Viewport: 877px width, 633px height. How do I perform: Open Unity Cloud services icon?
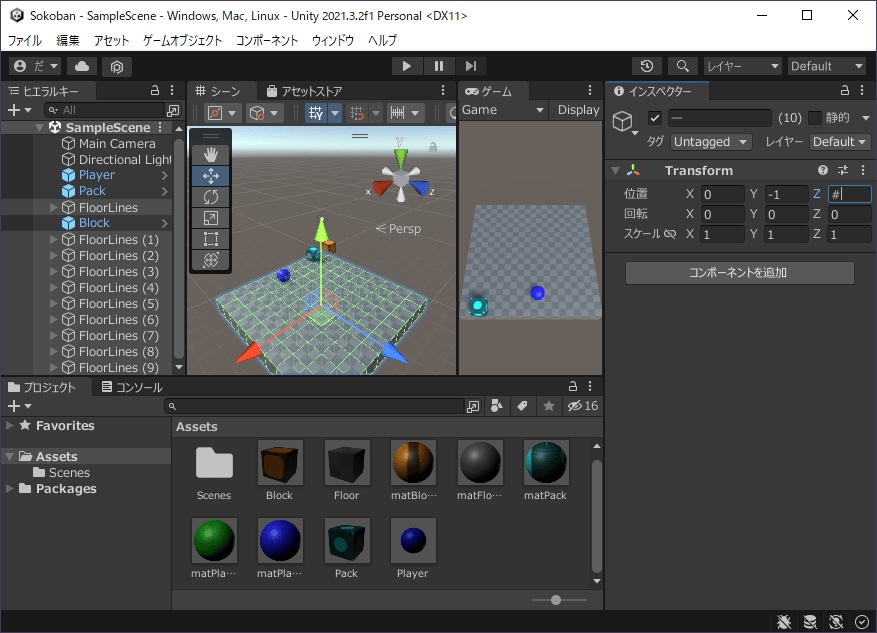(82, 66)
